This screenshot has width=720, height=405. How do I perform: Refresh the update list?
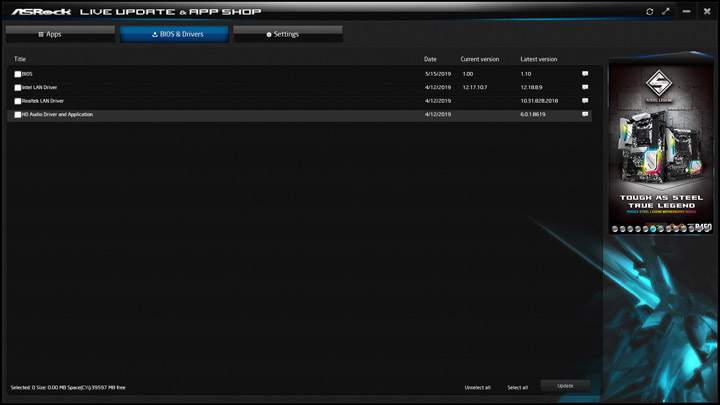tap(649, 11)
